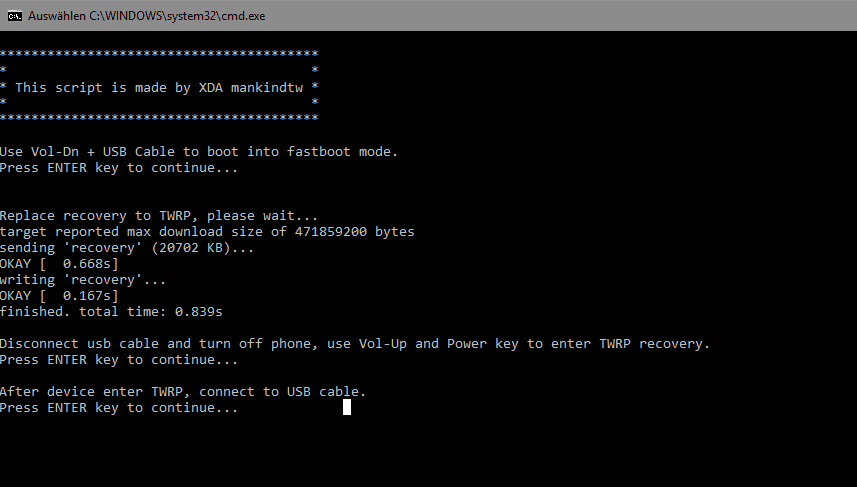Click the number 471859200 in output

pyautogui.click(x=331, y=232)
